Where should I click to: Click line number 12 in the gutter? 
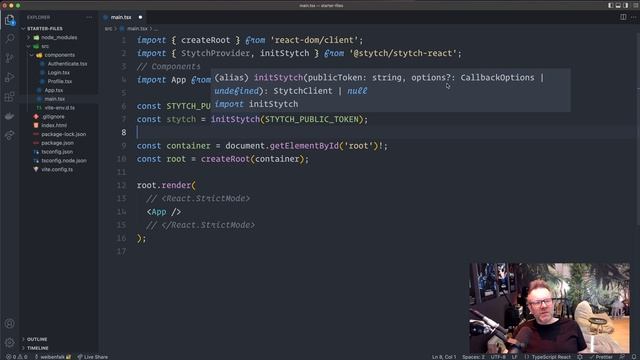(x=122, y=185)
